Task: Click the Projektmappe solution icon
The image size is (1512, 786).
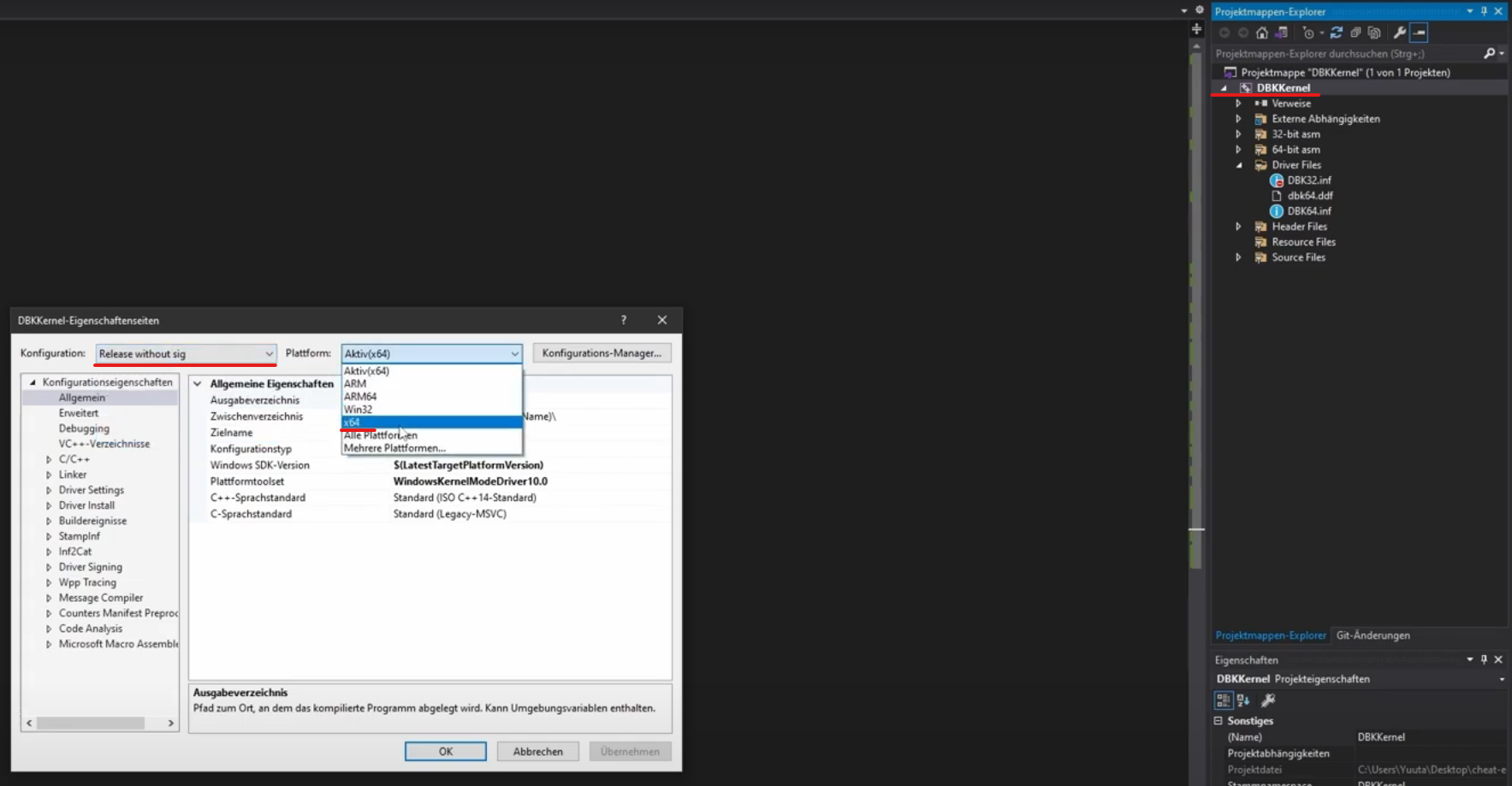Action: [x=1230, y=73]
